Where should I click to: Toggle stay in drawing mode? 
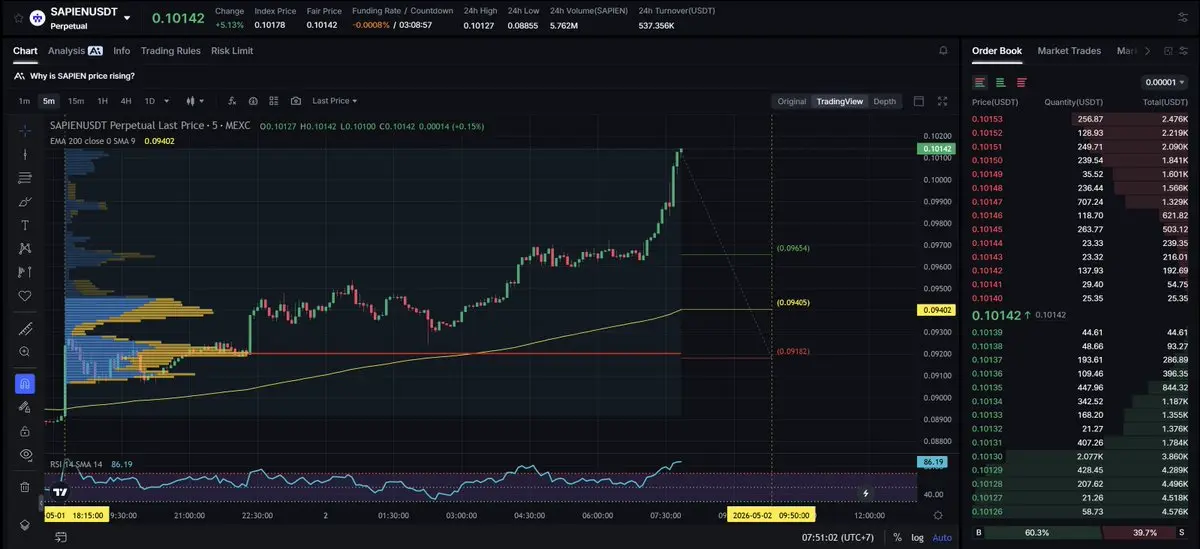[25, 407]
